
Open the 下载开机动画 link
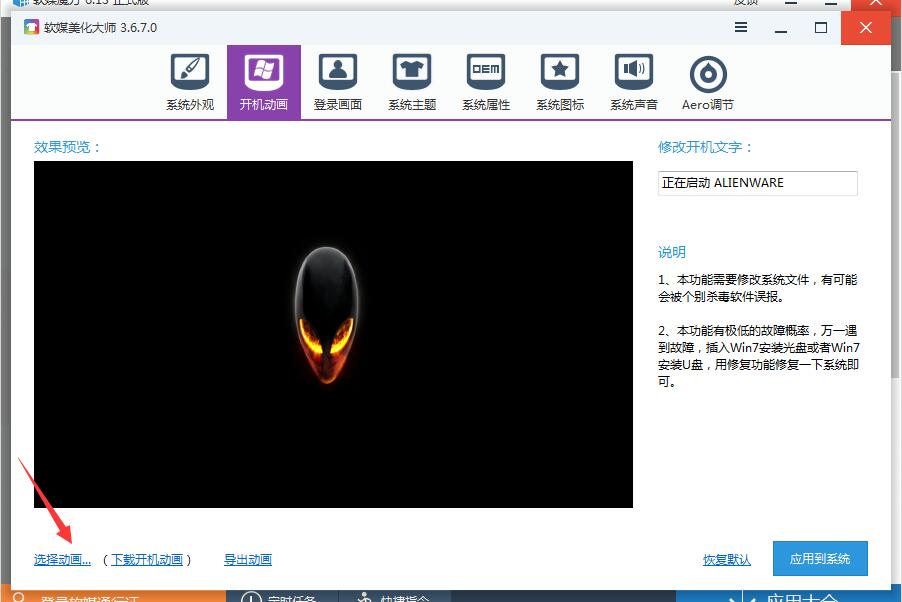tap(147, 559)
